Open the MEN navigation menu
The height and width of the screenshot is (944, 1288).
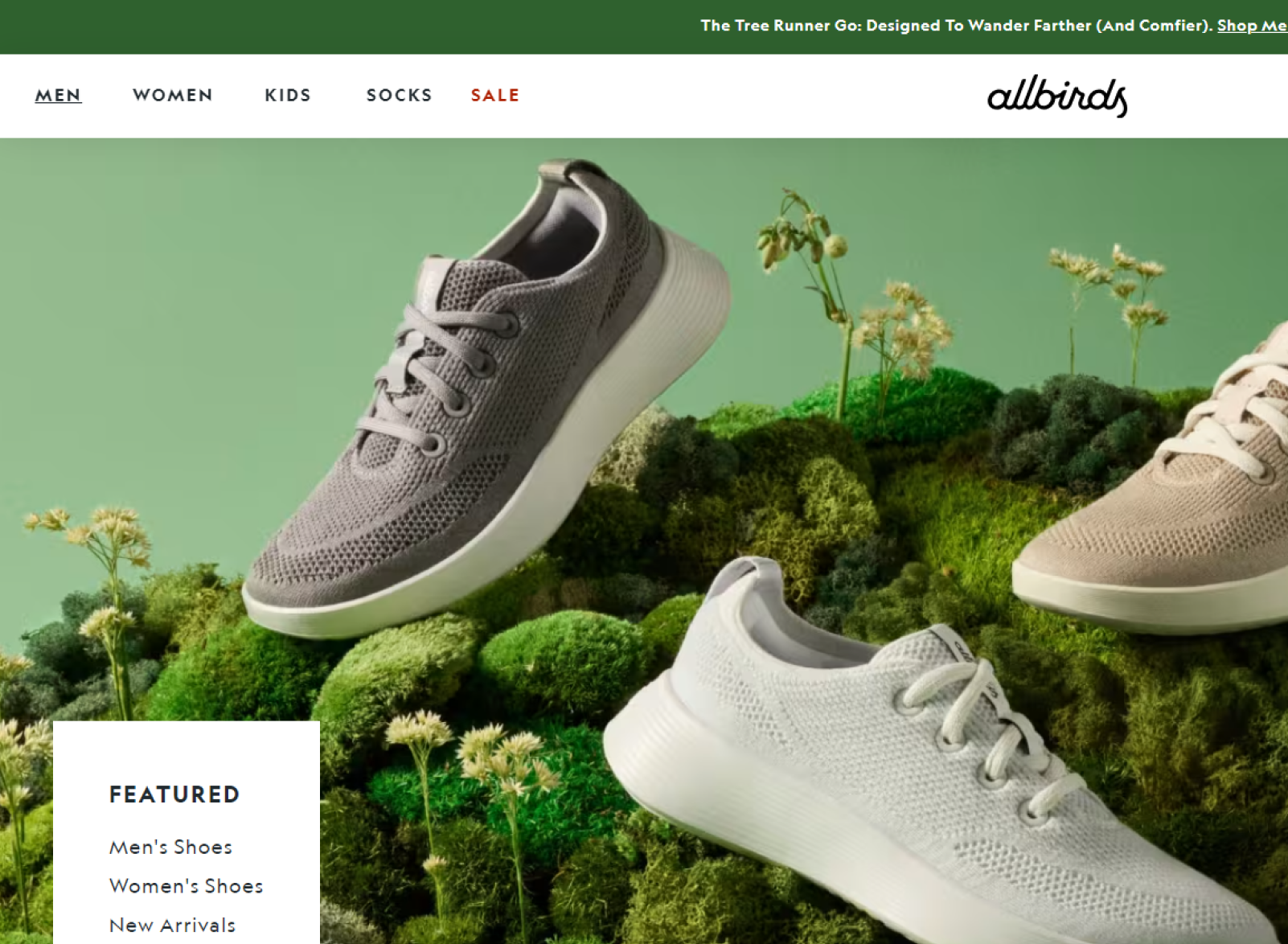(x=58, y=95)
